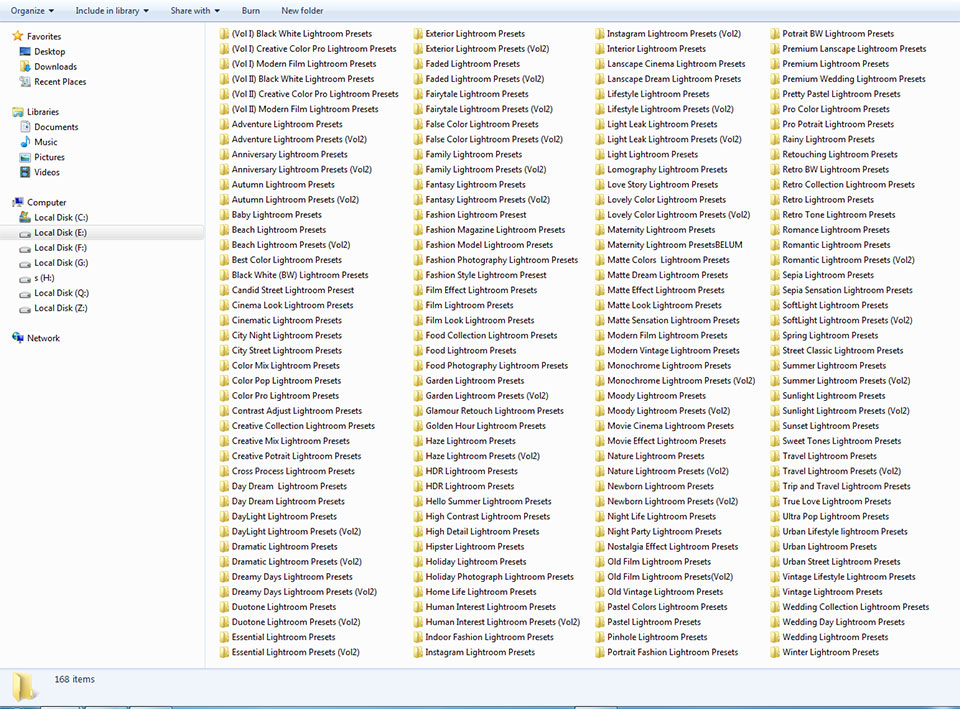The image size is (960, 709).
Task: Select Exterior Lightroom Presets folder
Action: [x=469, y=34]
